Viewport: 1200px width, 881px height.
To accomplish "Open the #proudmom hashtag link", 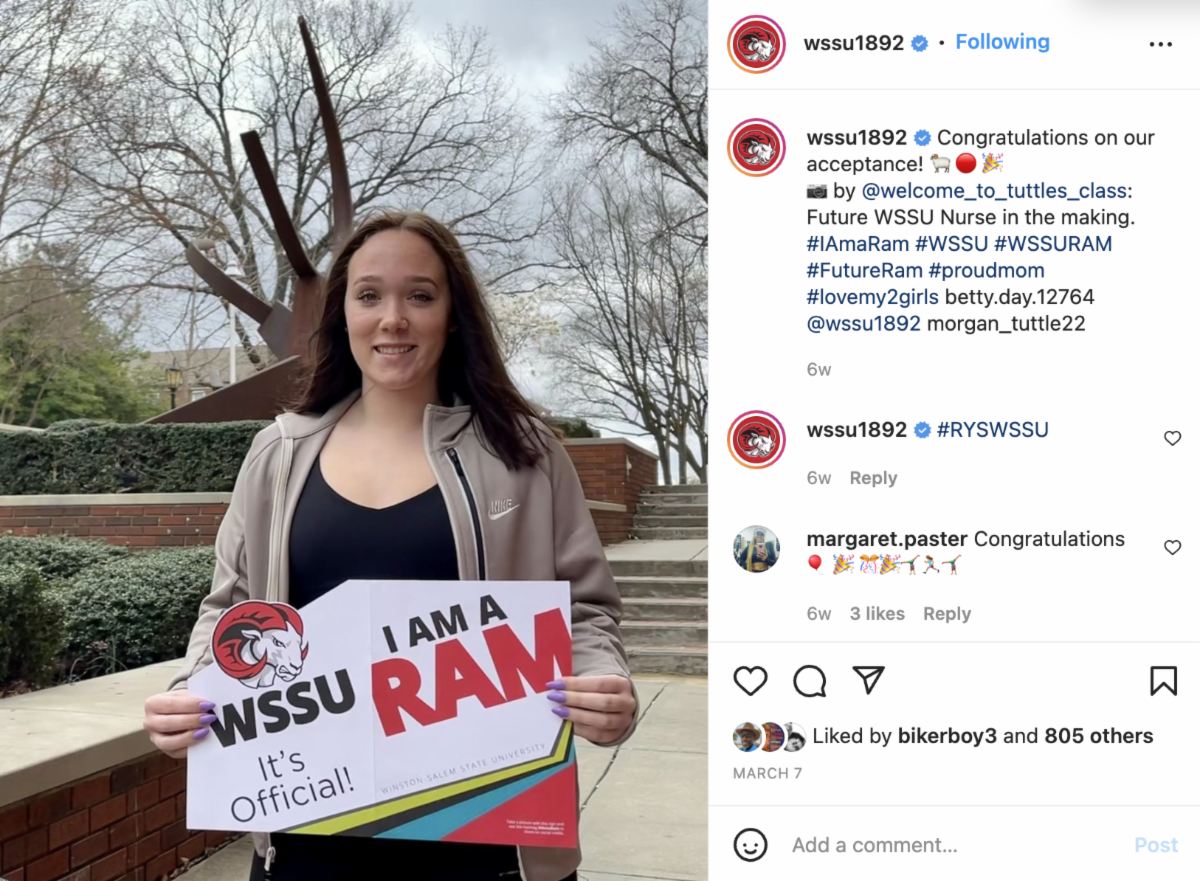I will click(986, 270).
